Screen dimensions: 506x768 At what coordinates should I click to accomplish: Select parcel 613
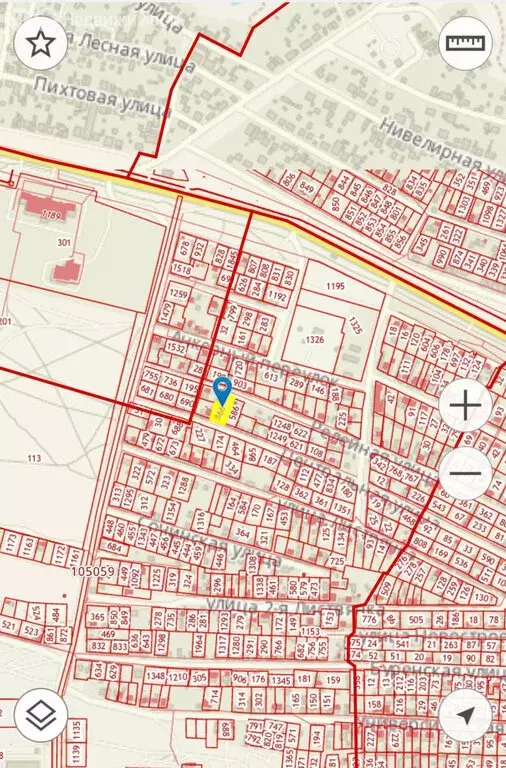click(271, 376)
